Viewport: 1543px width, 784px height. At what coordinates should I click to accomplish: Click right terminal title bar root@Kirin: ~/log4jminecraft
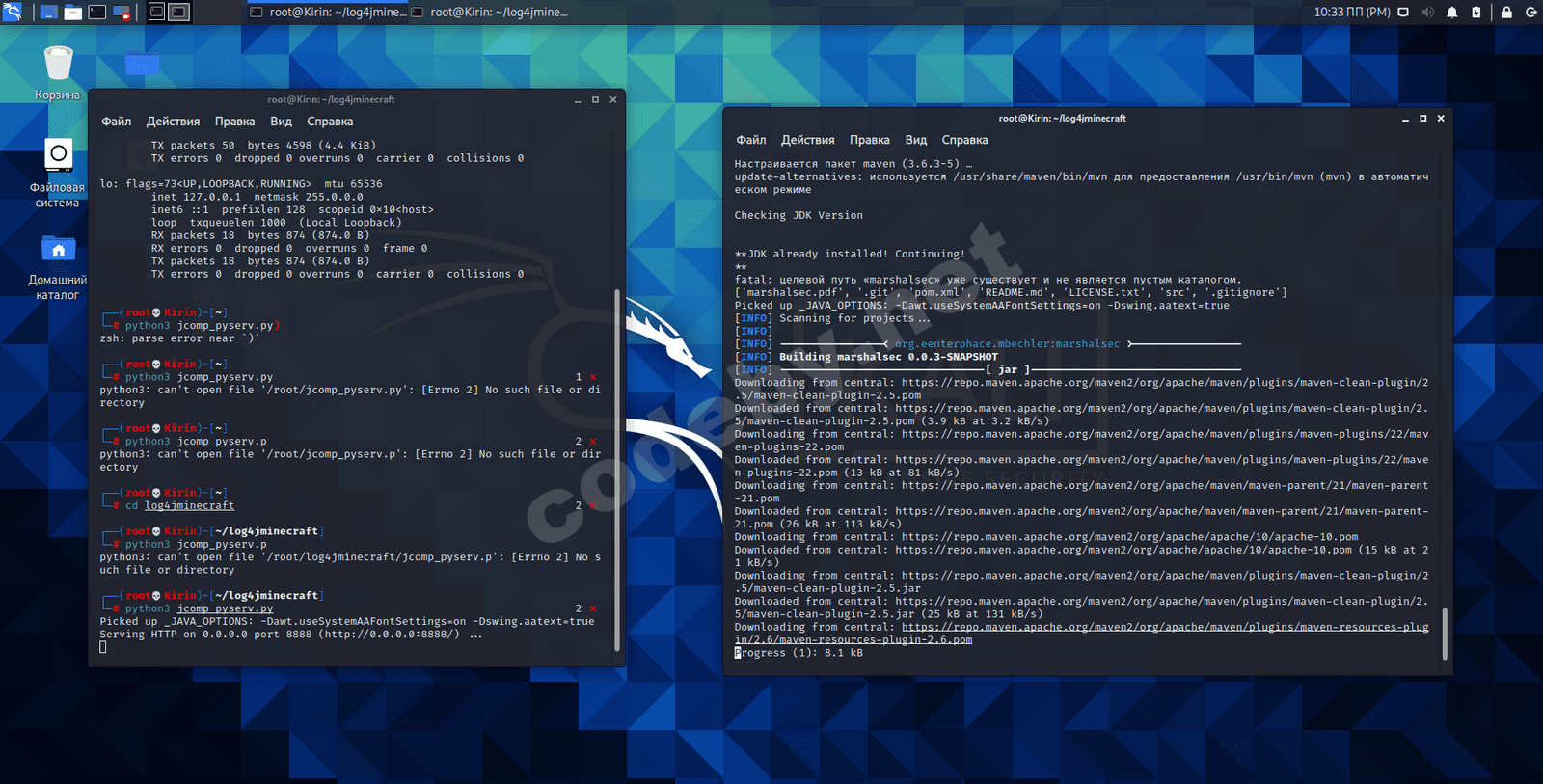point(1062,118)
